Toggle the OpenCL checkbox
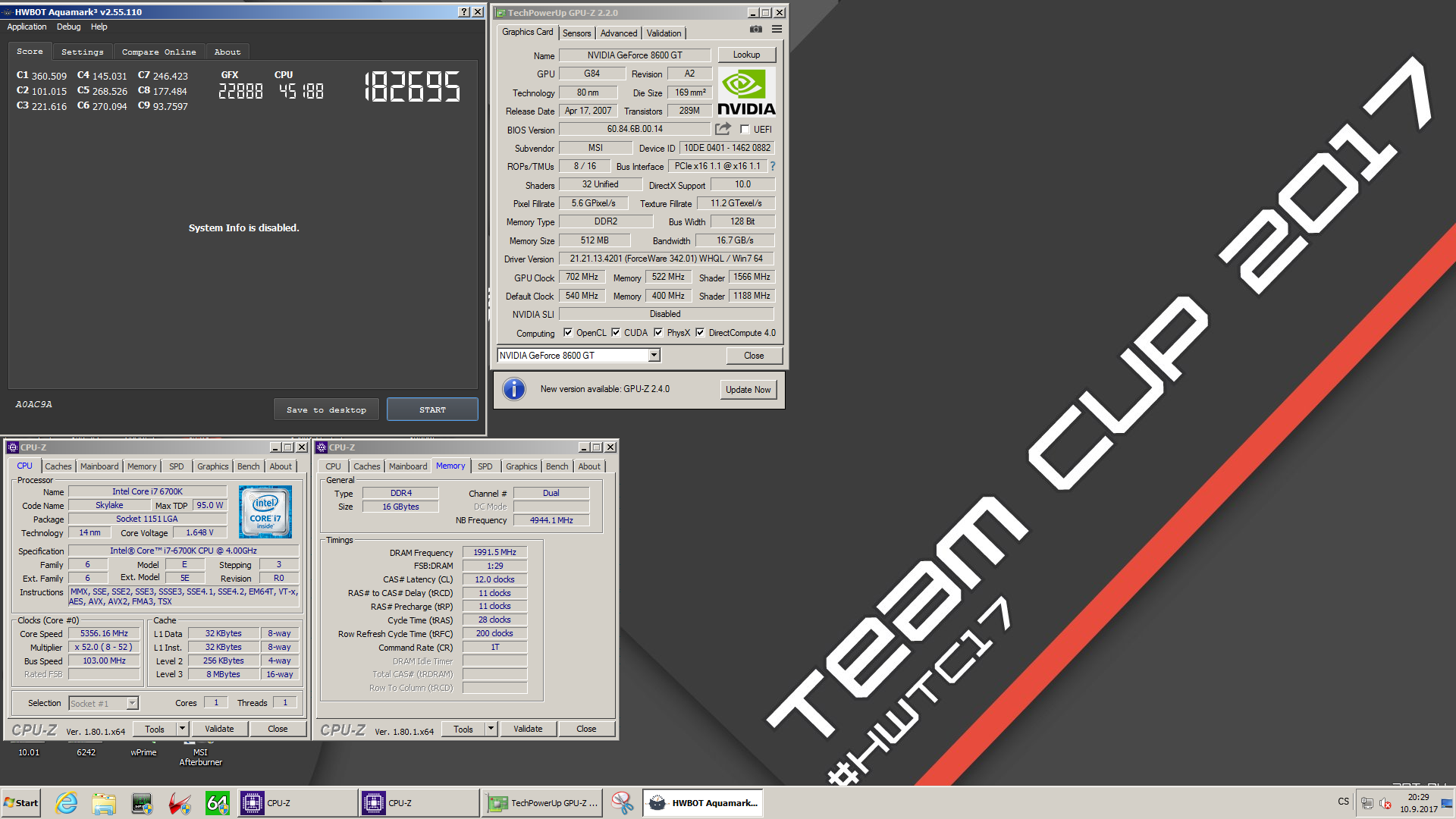The width and height of the screenshot is (1456, 819). click(x=567, y=332)
